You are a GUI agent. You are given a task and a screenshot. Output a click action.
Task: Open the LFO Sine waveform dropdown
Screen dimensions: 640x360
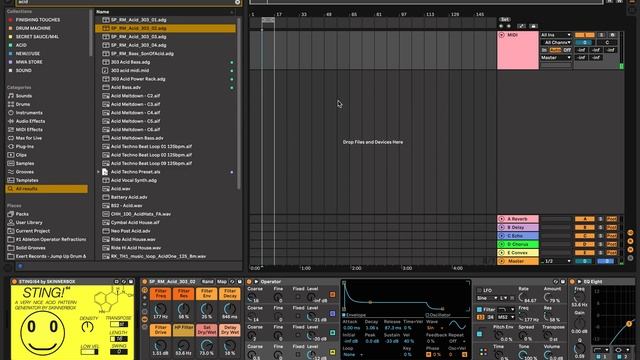(487, 298)
